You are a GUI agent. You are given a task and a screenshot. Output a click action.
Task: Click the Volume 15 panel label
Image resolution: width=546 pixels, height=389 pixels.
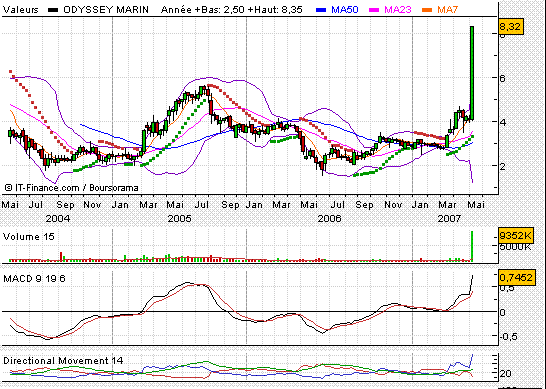[29, 237]
